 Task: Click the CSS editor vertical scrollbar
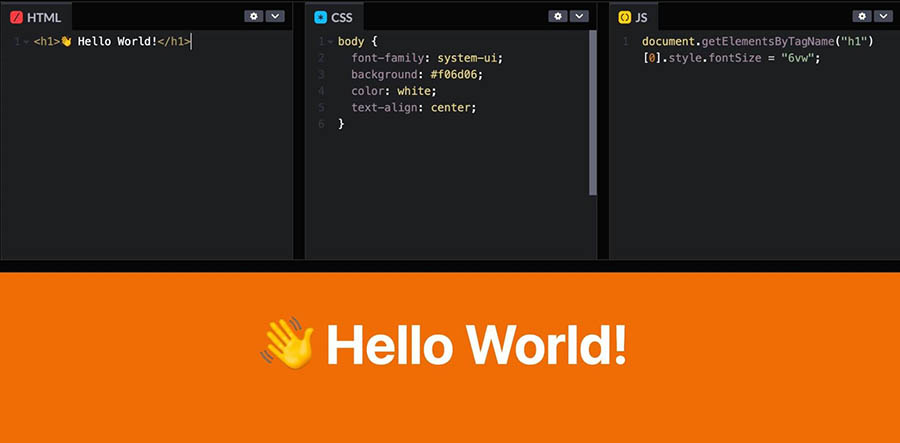593,110
